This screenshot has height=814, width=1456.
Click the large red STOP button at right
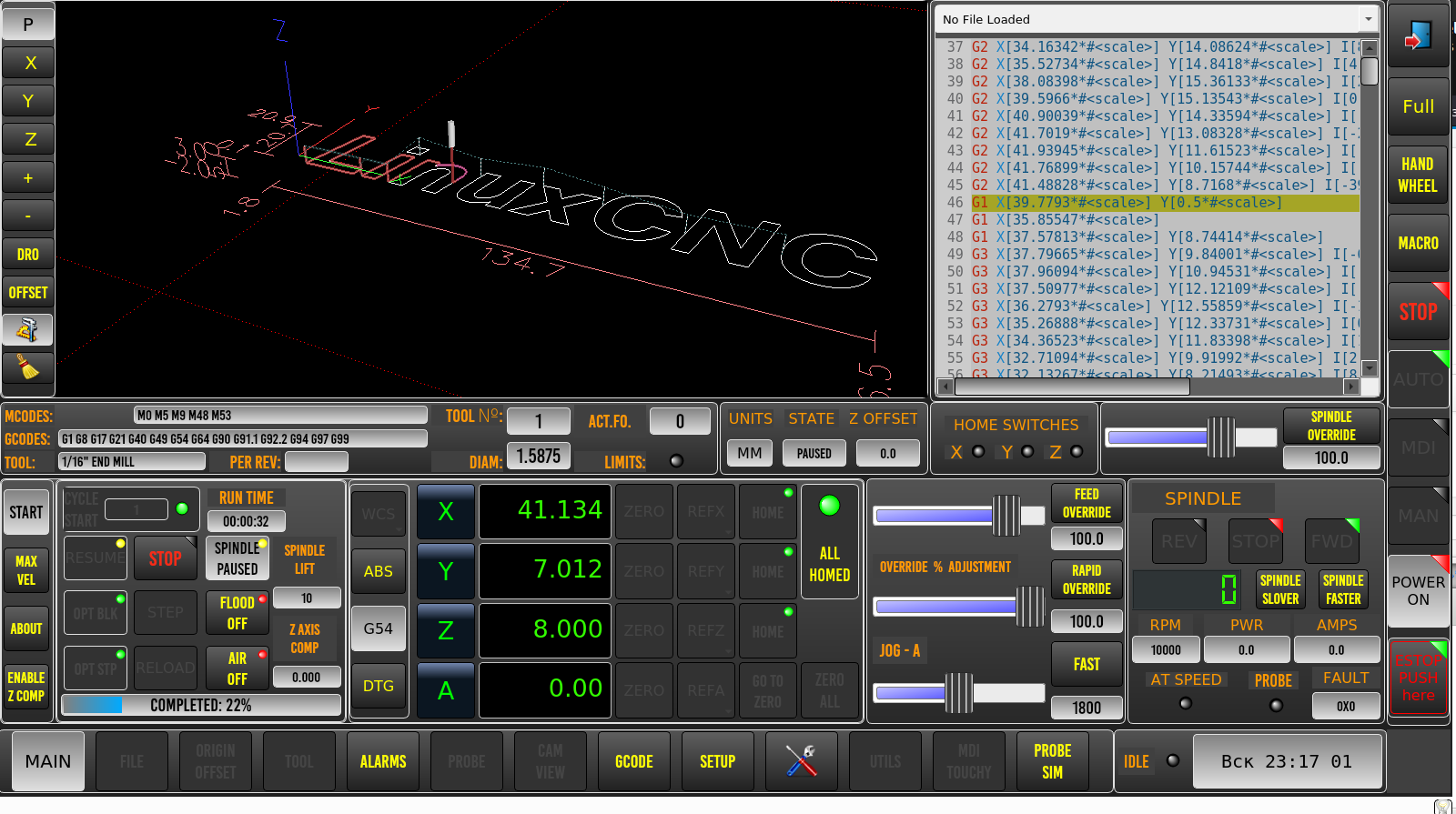pyautogui.click(x=1418, y=311)
